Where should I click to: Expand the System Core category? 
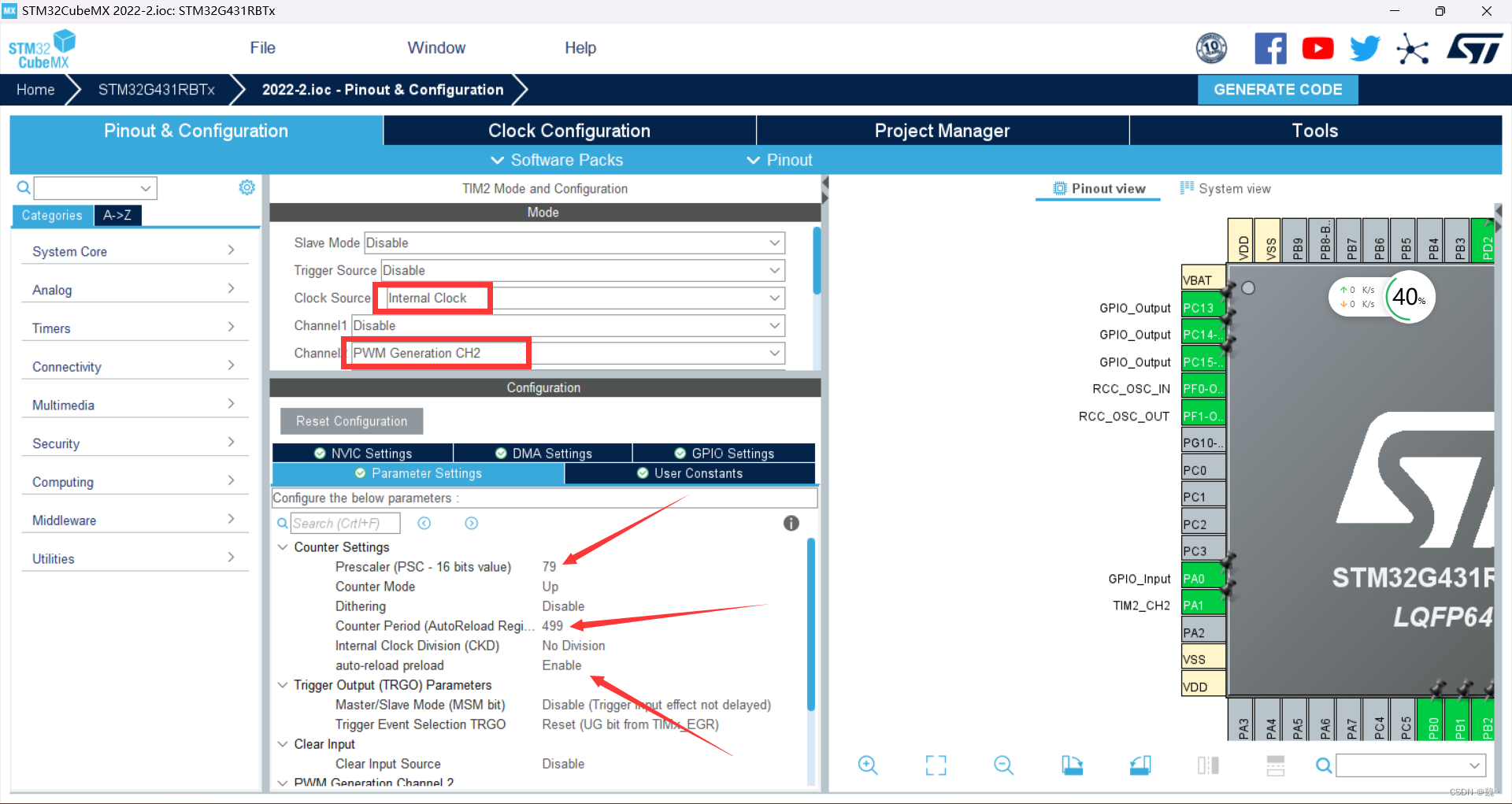[134, 251]
